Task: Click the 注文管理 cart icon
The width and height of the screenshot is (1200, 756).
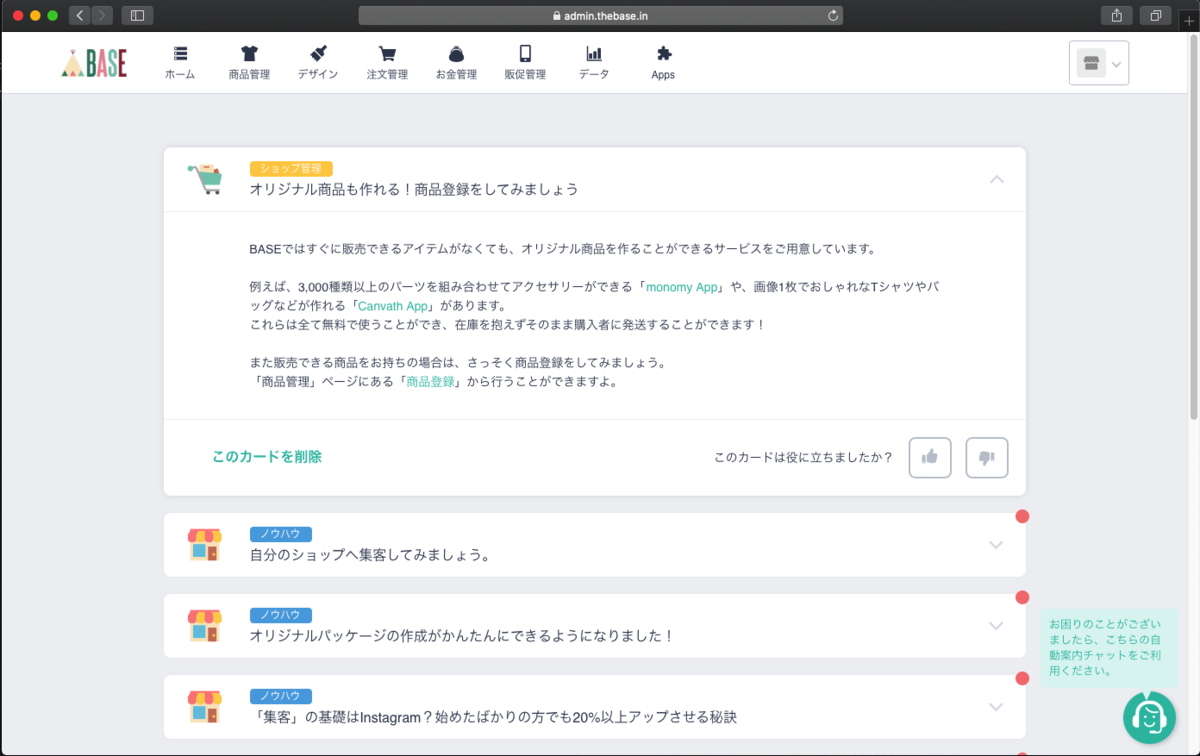Action: (386, 62)
